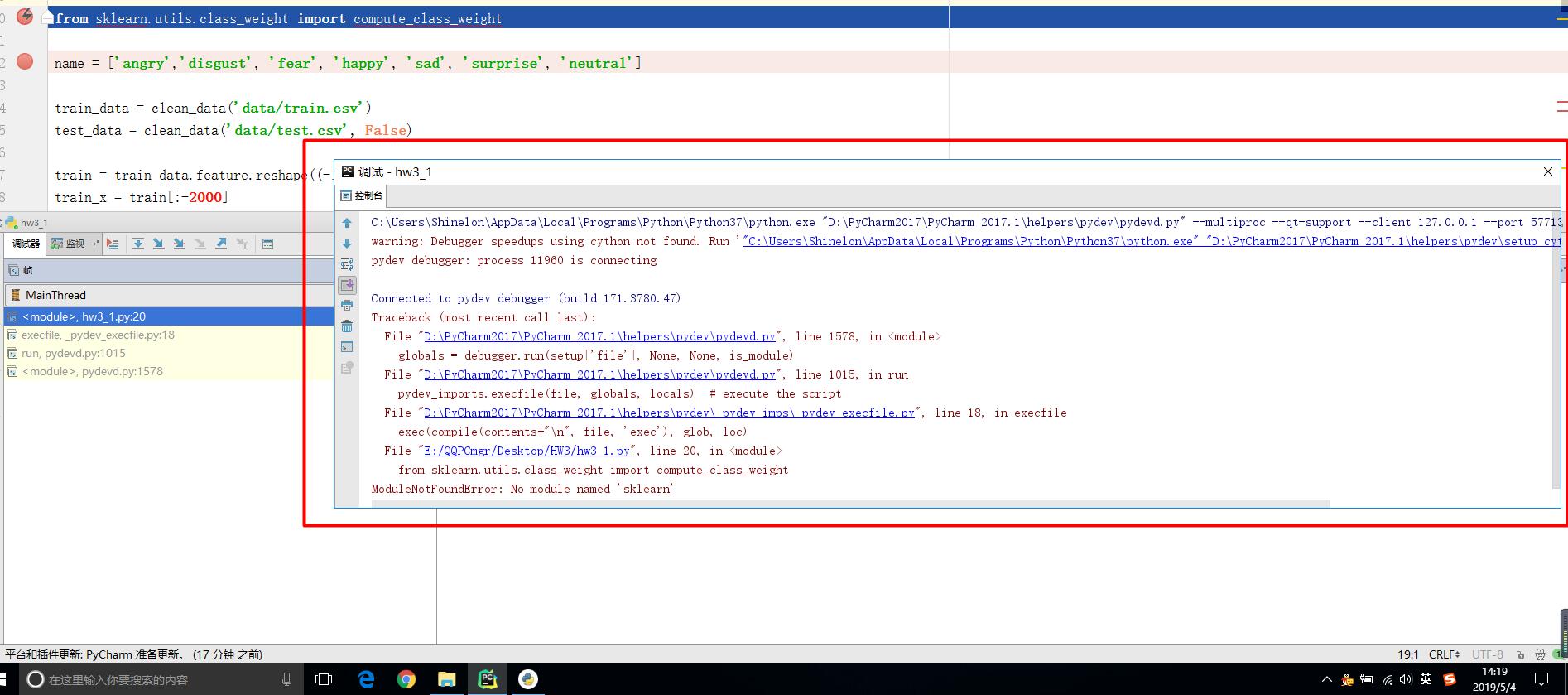Open Google Chrome from the taskbar
This screenshot has width=1568, height=695.
406,679
